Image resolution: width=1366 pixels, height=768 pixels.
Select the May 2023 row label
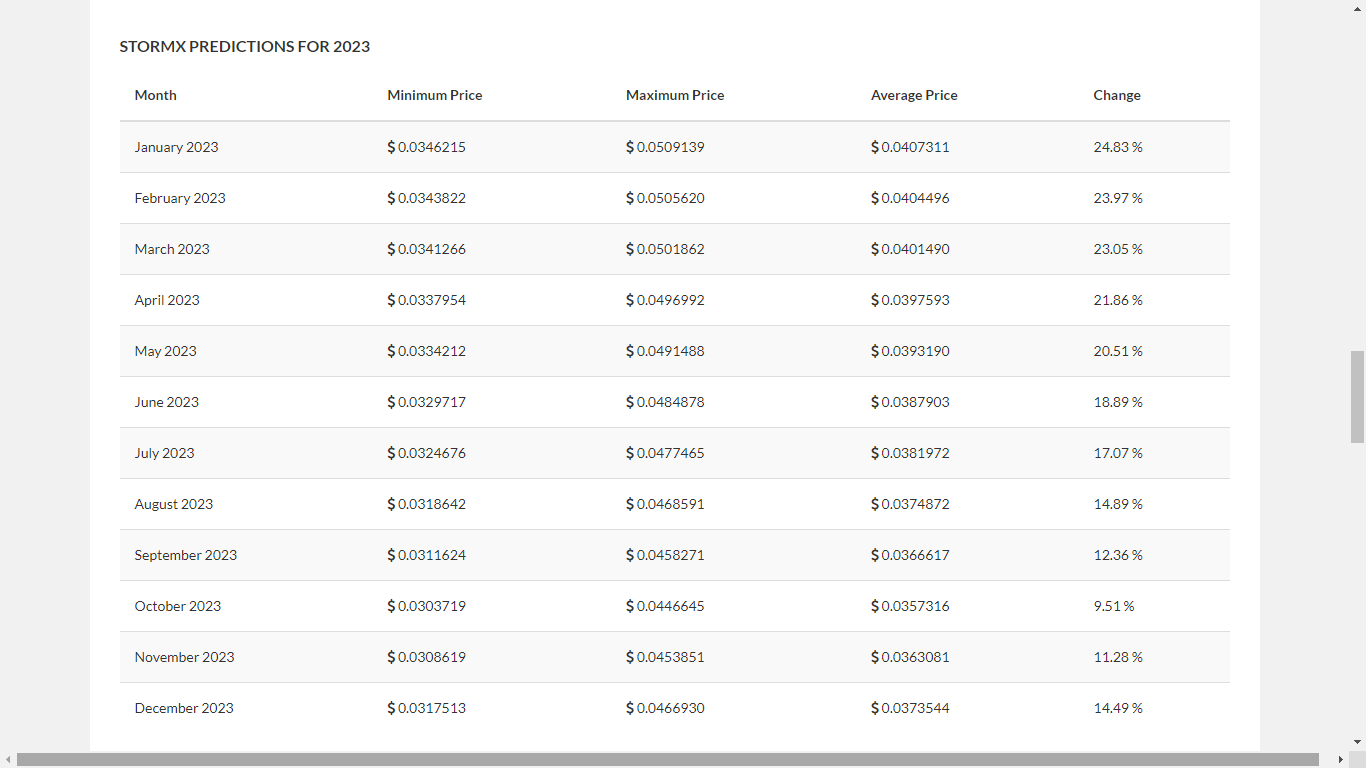click(x=165, y=351)
